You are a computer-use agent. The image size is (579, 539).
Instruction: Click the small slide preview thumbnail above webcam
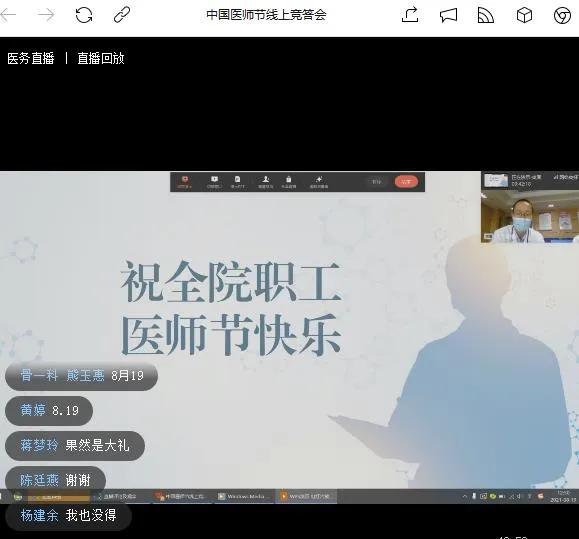(496, 181)
